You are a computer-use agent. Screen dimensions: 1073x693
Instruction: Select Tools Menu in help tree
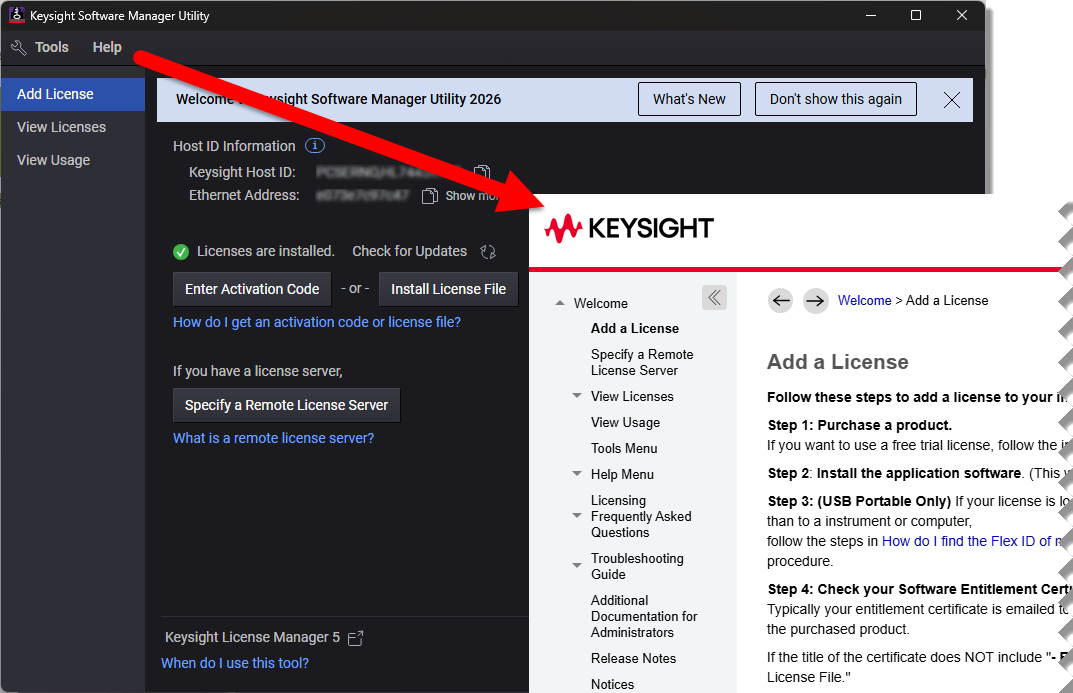pyautogui.click(x=624, y=449)
